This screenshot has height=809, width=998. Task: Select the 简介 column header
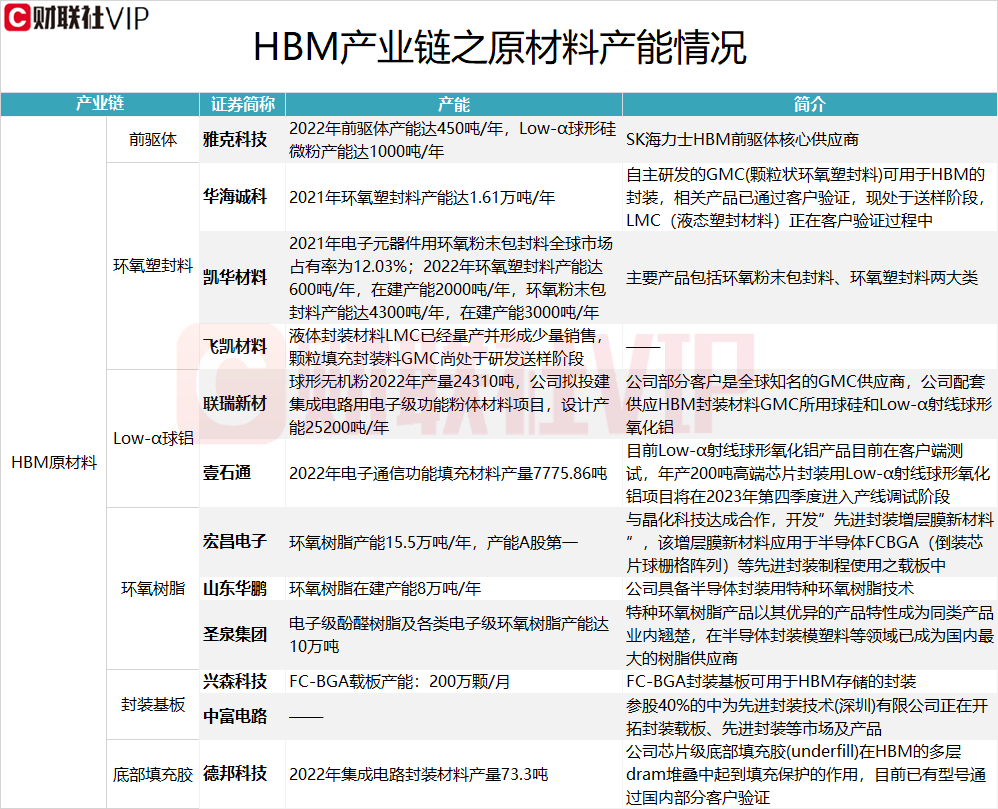click(810, 104)
